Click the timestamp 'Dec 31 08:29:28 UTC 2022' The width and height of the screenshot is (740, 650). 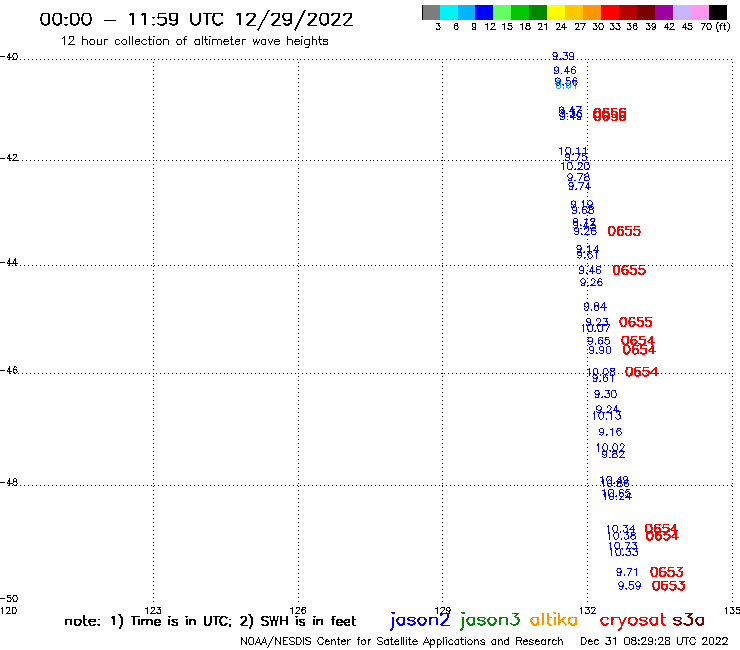(654, 641)
